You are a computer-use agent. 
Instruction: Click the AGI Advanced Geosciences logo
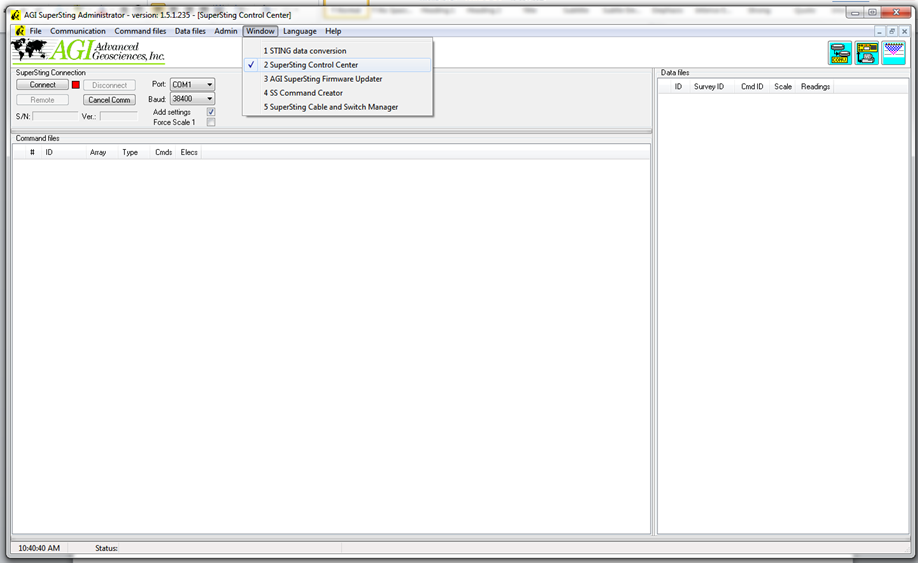pos(88,51)
